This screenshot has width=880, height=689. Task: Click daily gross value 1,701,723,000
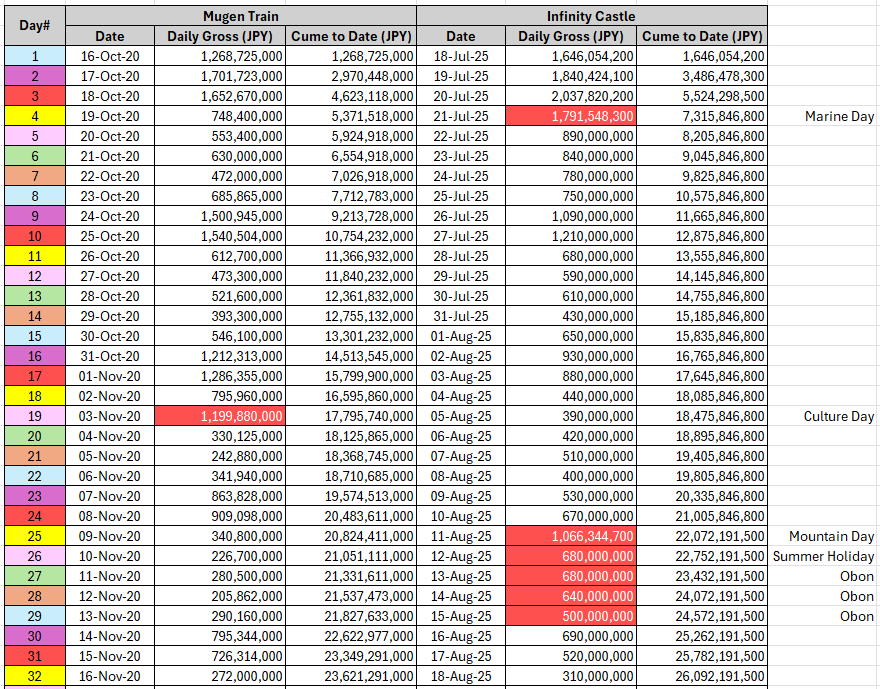pyautogui.click(x=220, y=76)
